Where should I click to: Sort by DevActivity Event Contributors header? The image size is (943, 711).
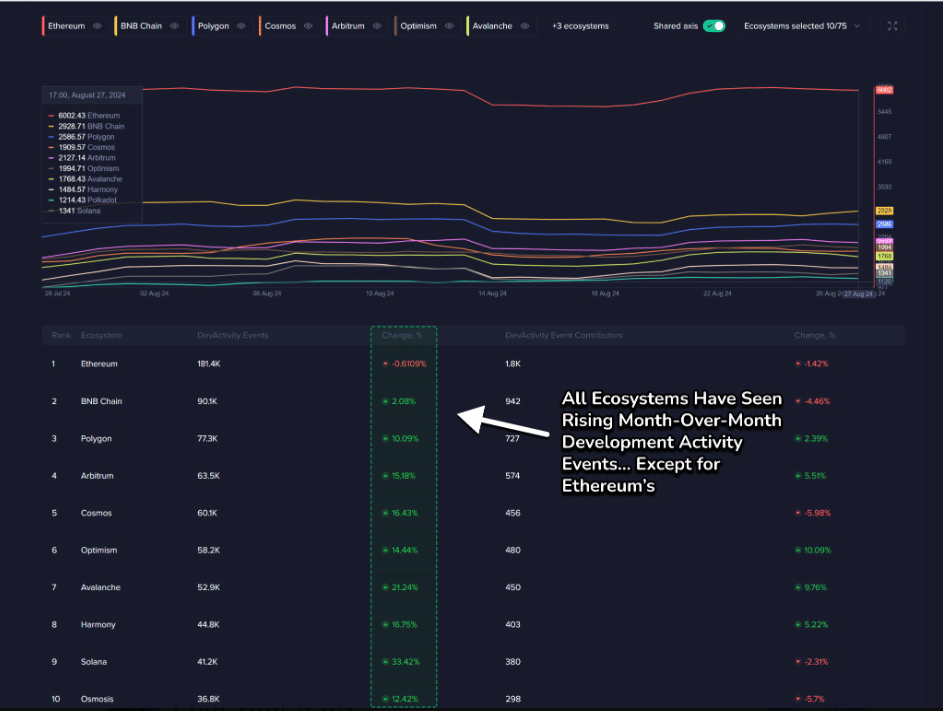[564, 335]
